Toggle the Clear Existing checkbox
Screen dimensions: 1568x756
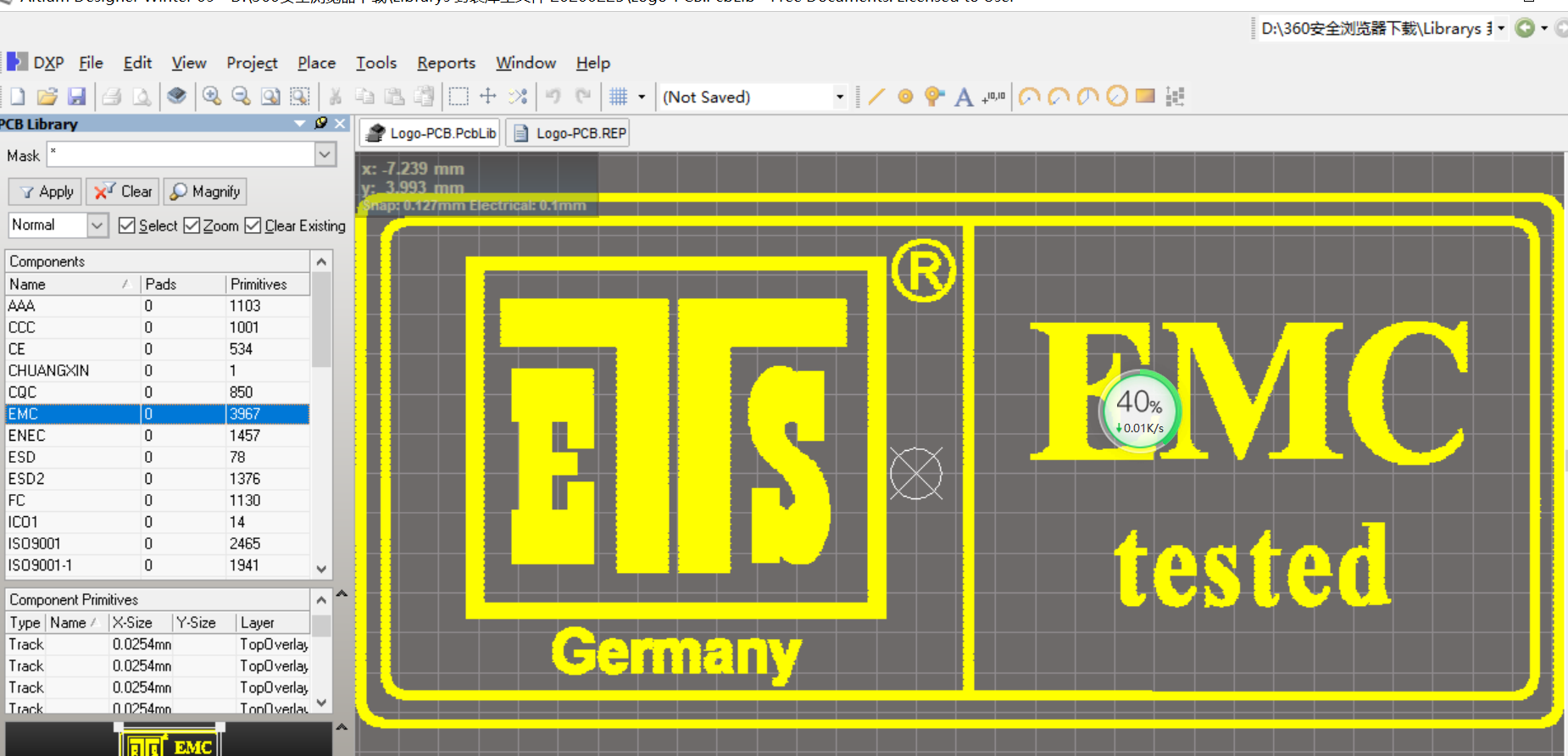(253, 225)
